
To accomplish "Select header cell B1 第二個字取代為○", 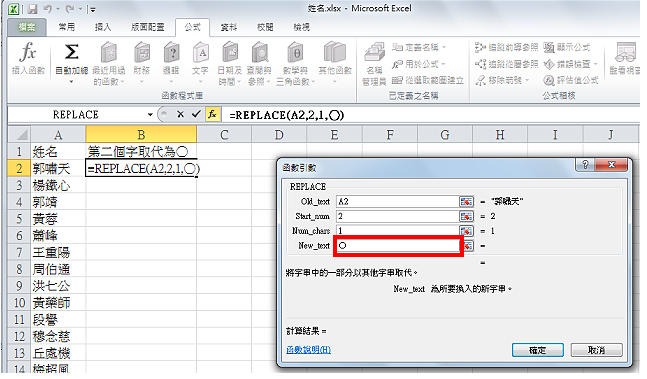I will 141,151.
